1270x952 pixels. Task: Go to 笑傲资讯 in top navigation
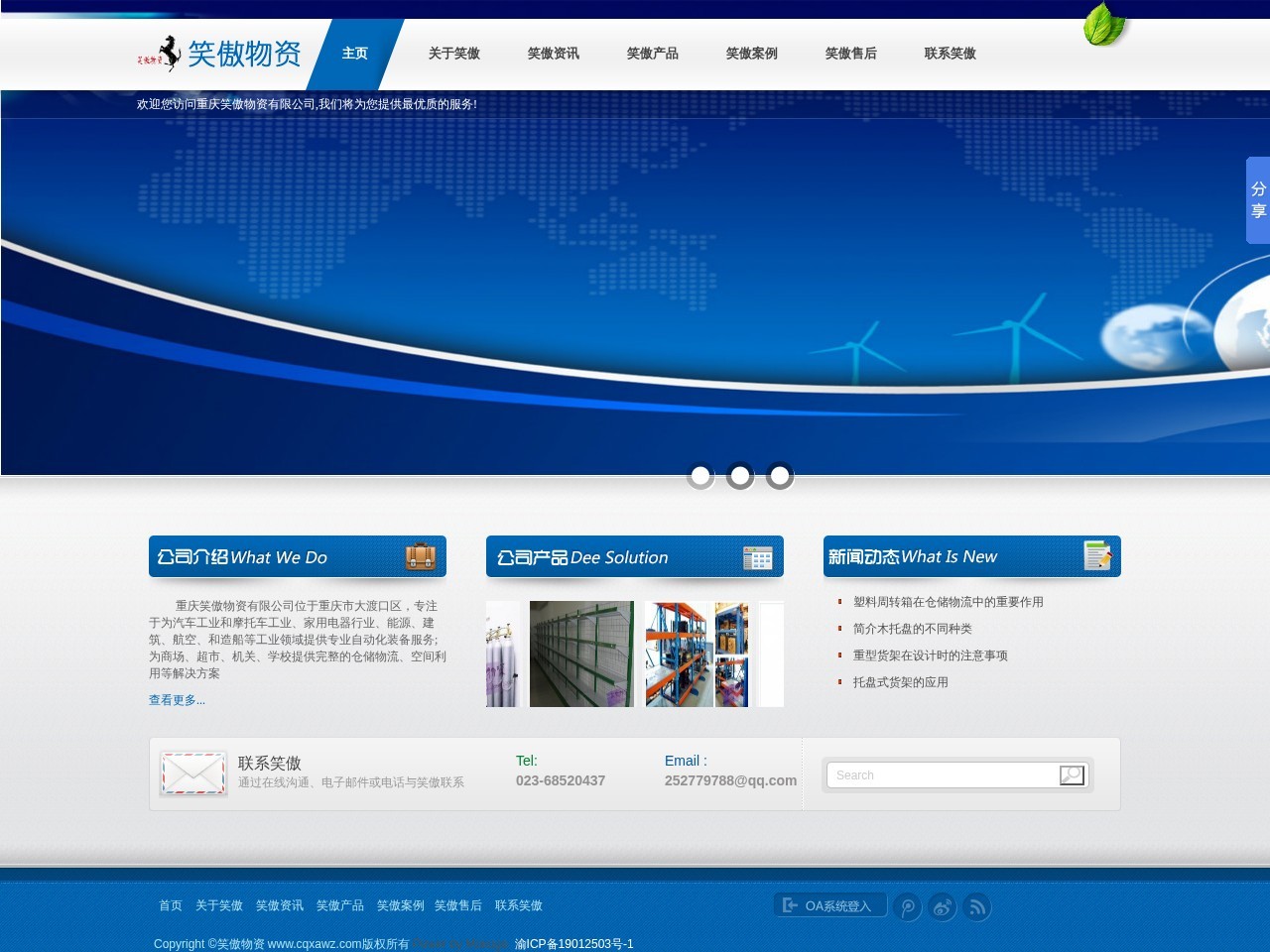point(554,54)
